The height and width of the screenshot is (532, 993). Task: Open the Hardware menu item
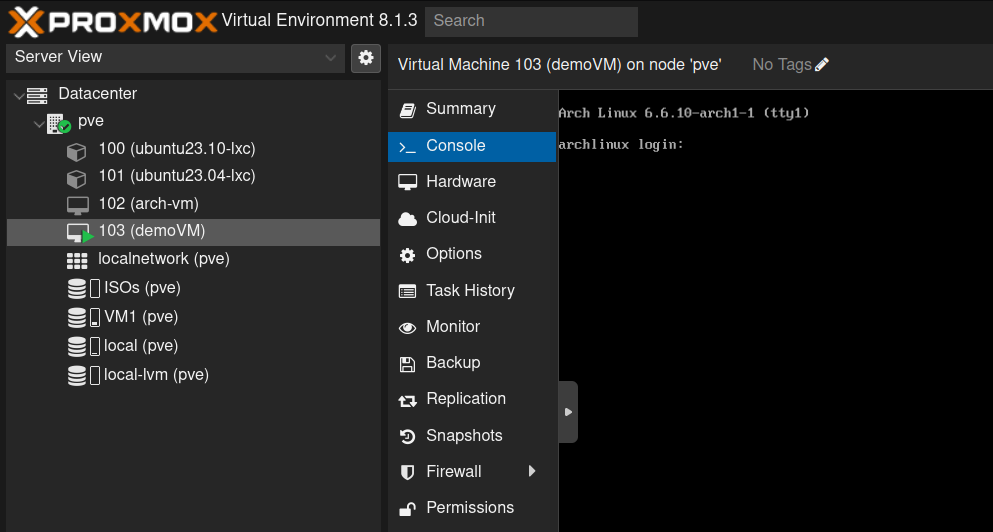click(460, 182)
